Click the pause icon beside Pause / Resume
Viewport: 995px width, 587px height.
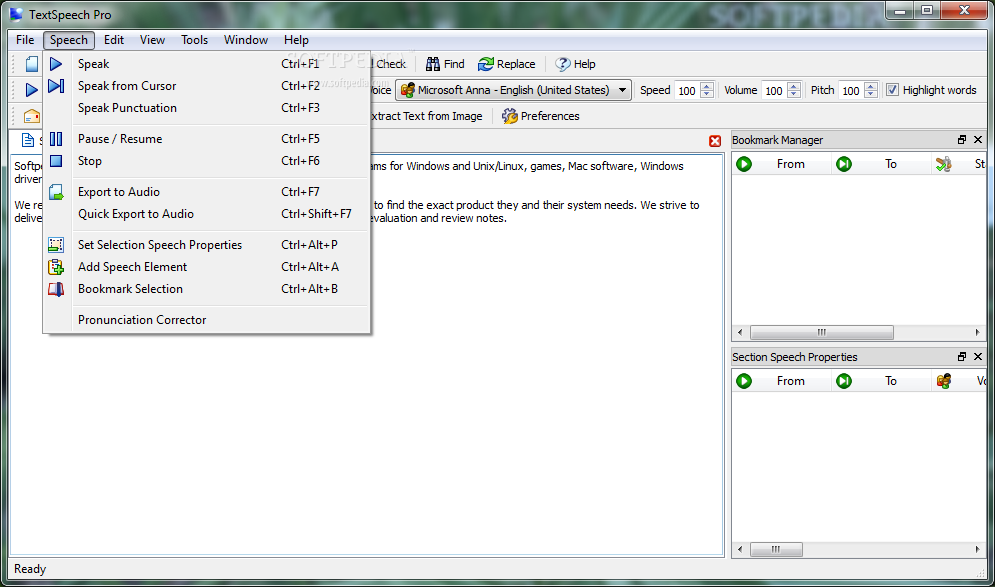pyautogui.click(x=56, y=139)
